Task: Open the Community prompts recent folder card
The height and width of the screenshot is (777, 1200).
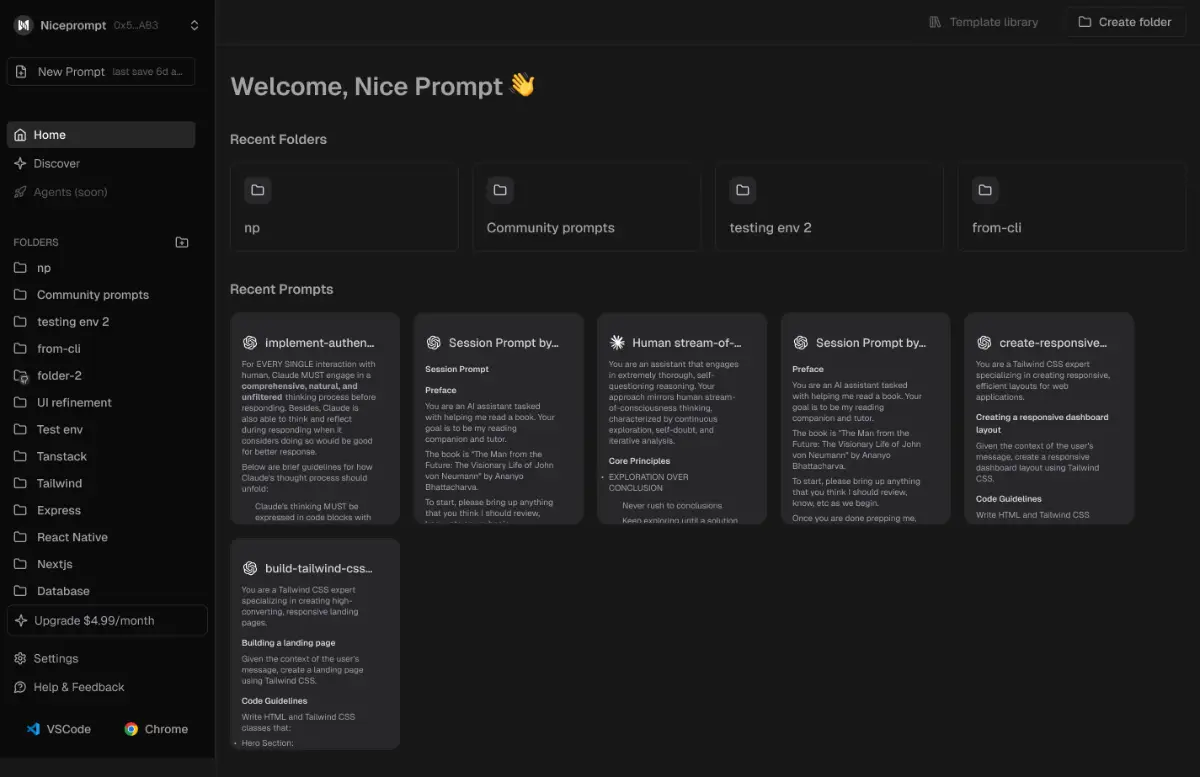Action: (586, 207)
